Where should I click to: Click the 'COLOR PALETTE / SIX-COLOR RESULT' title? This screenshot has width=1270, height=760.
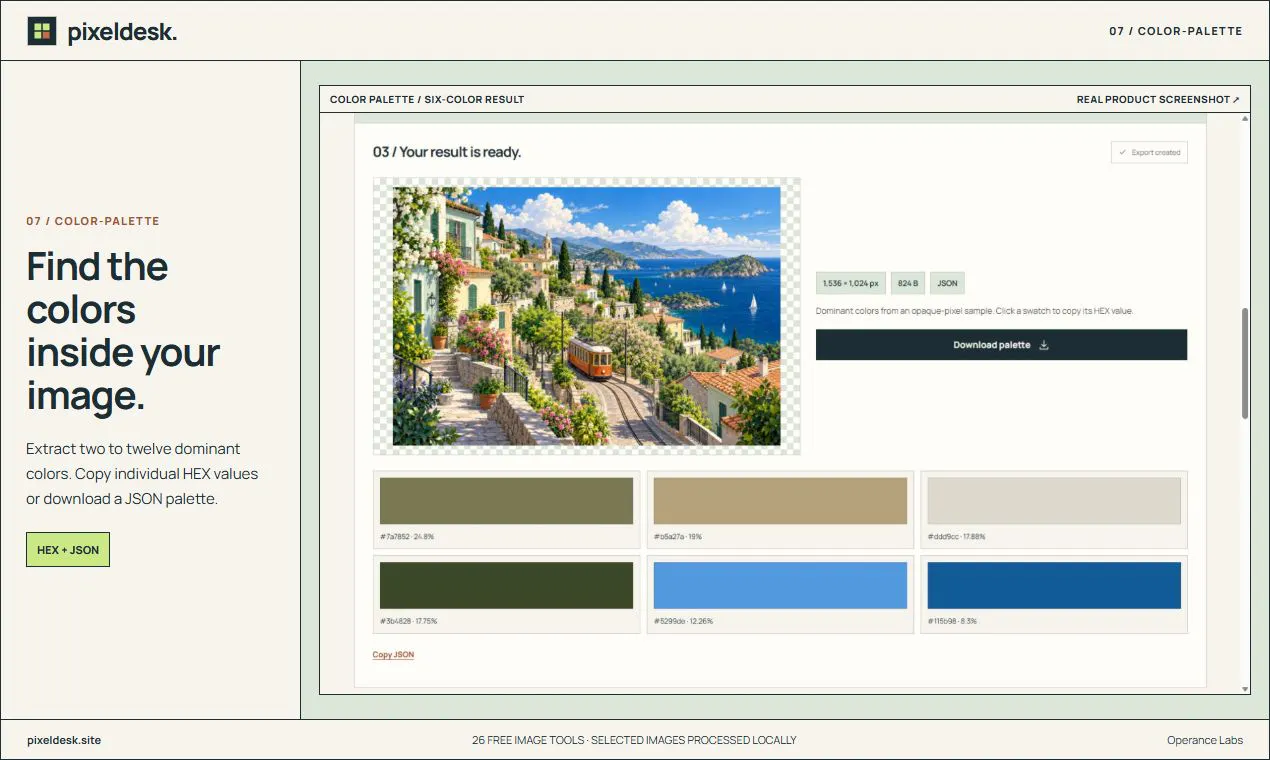click(427, 100)
